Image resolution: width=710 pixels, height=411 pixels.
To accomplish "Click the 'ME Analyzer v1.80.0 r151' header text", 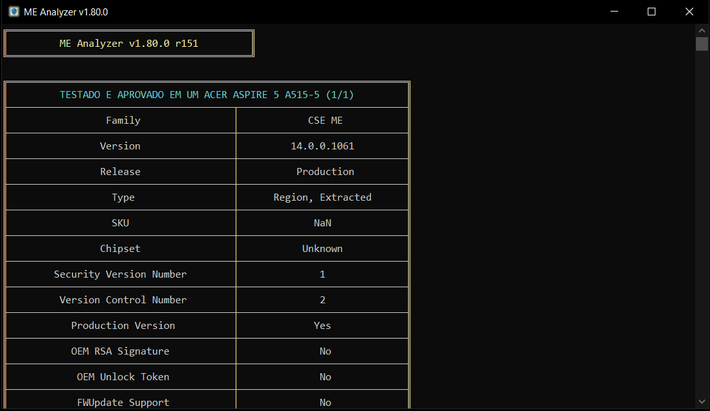I will [129, 43].
